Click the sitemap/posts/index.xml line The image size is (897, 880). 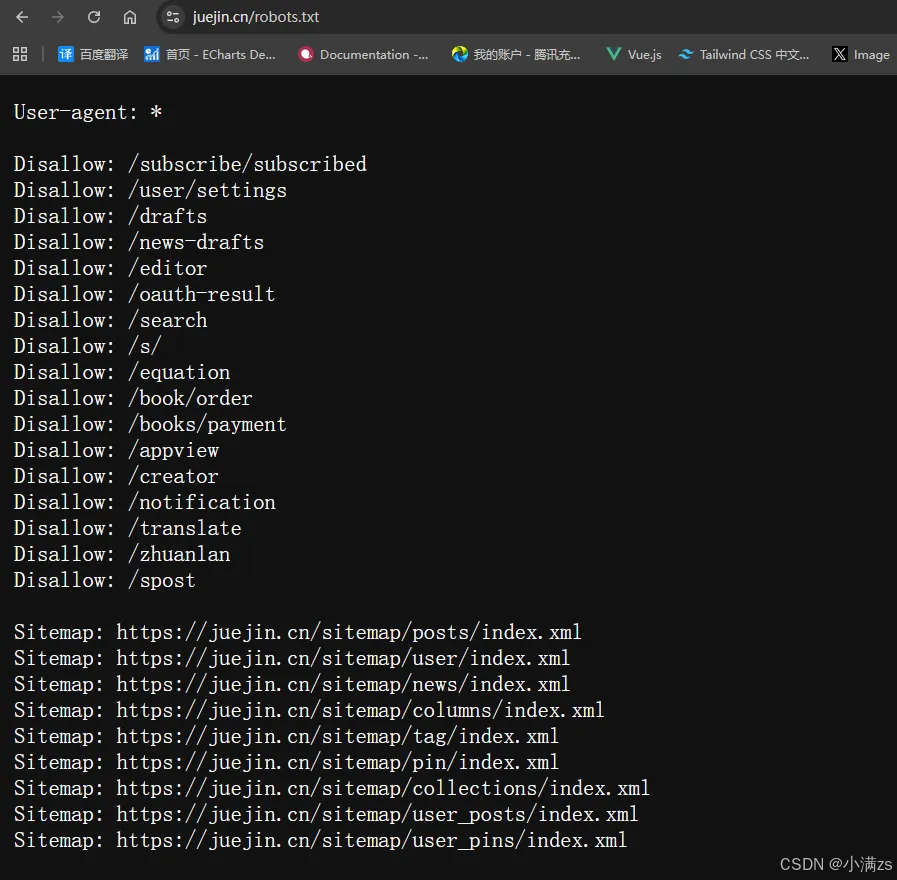tap(297, 632)
